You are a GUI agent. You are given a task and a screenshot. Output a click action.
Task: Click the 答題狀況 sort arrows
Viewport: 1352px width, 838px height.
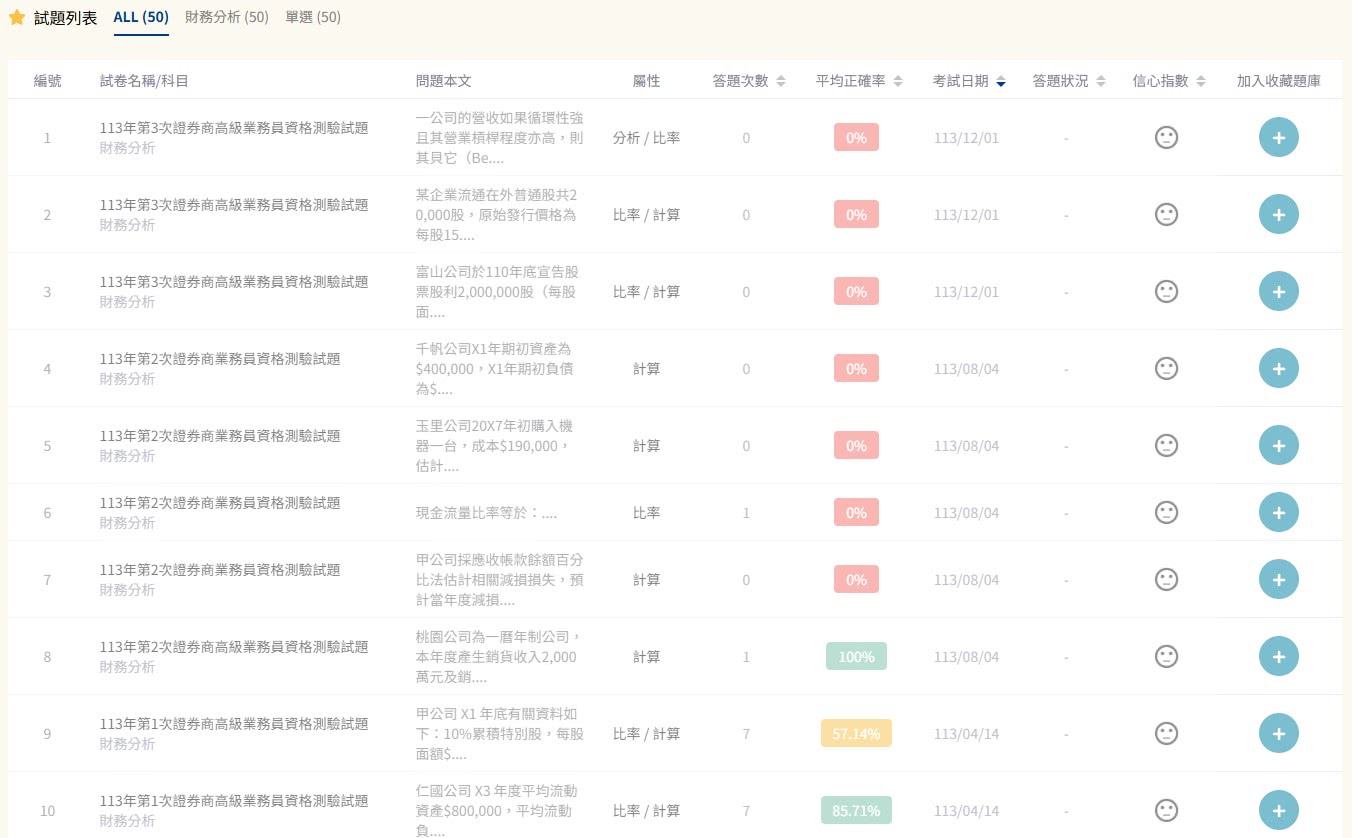pyautogui.click(x=1102, y=81)
